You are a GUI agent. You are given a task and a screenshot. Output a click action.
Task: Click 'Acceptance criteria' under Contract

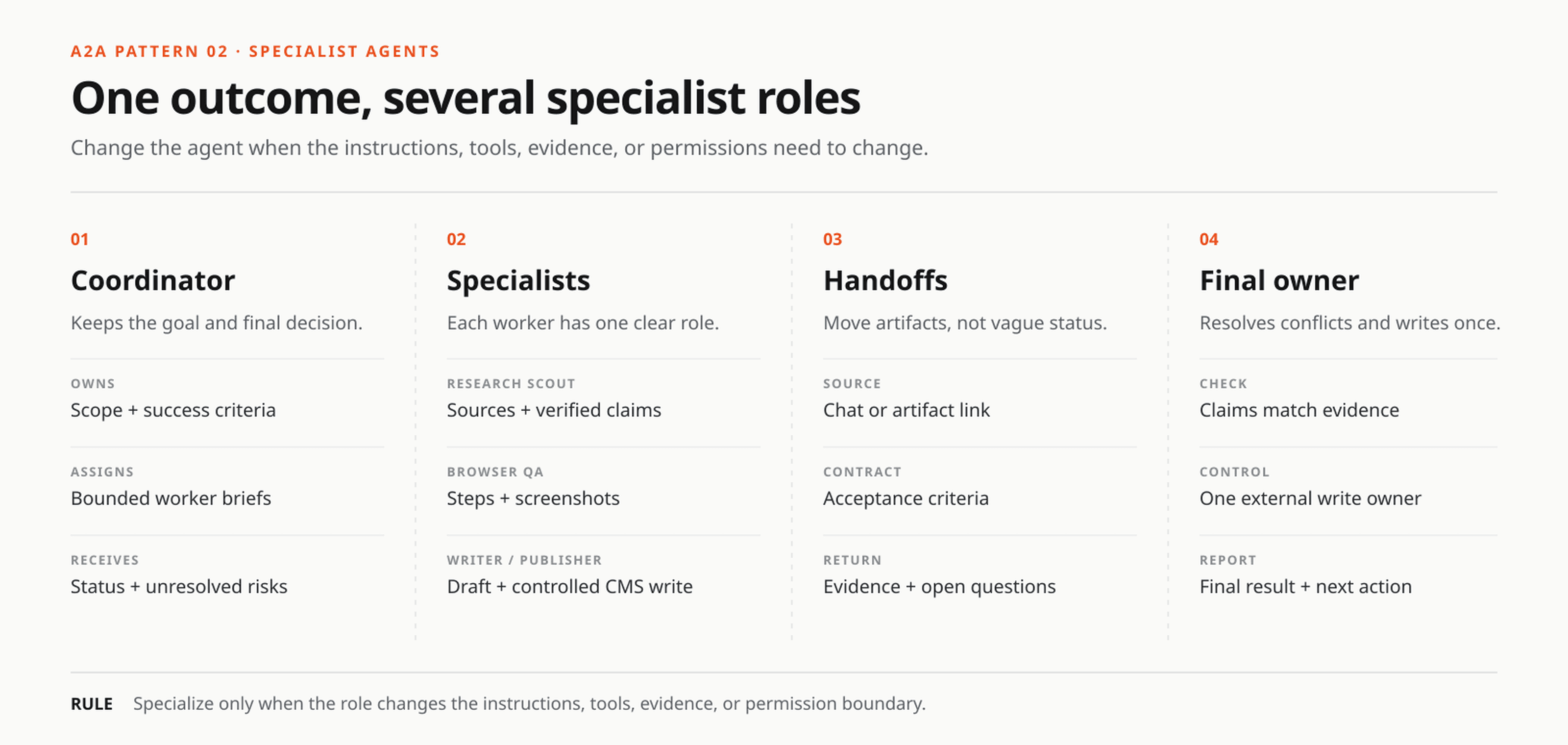[906, 499]
